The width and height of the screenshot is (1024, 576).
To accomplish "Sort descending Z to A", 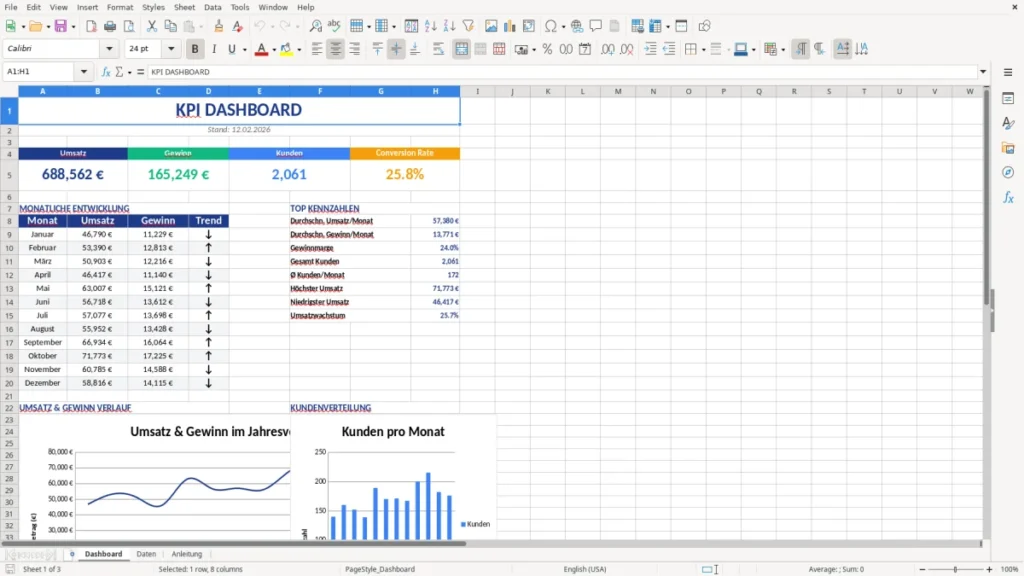I will coord(449,26).
